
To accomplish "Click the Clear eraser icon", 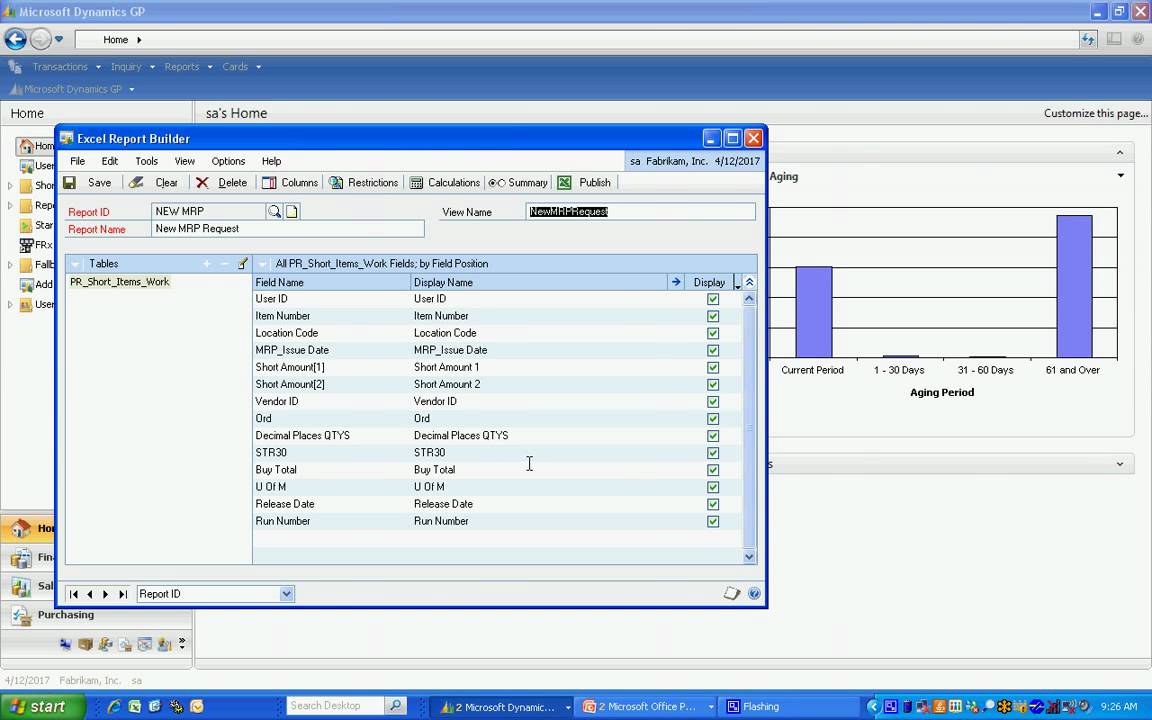I will click(x=136, y=182).
